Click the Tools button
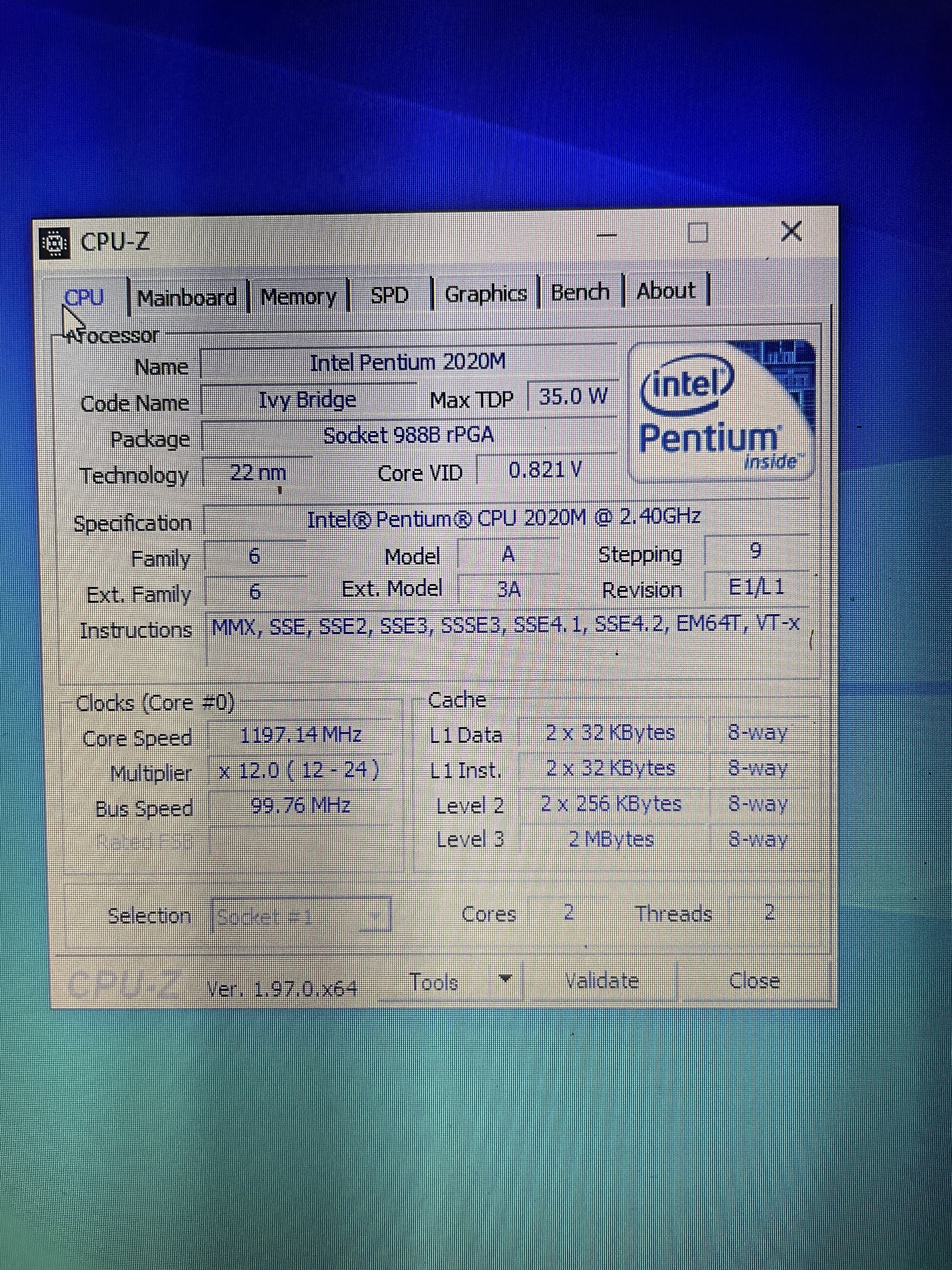 tap(434, 982)
